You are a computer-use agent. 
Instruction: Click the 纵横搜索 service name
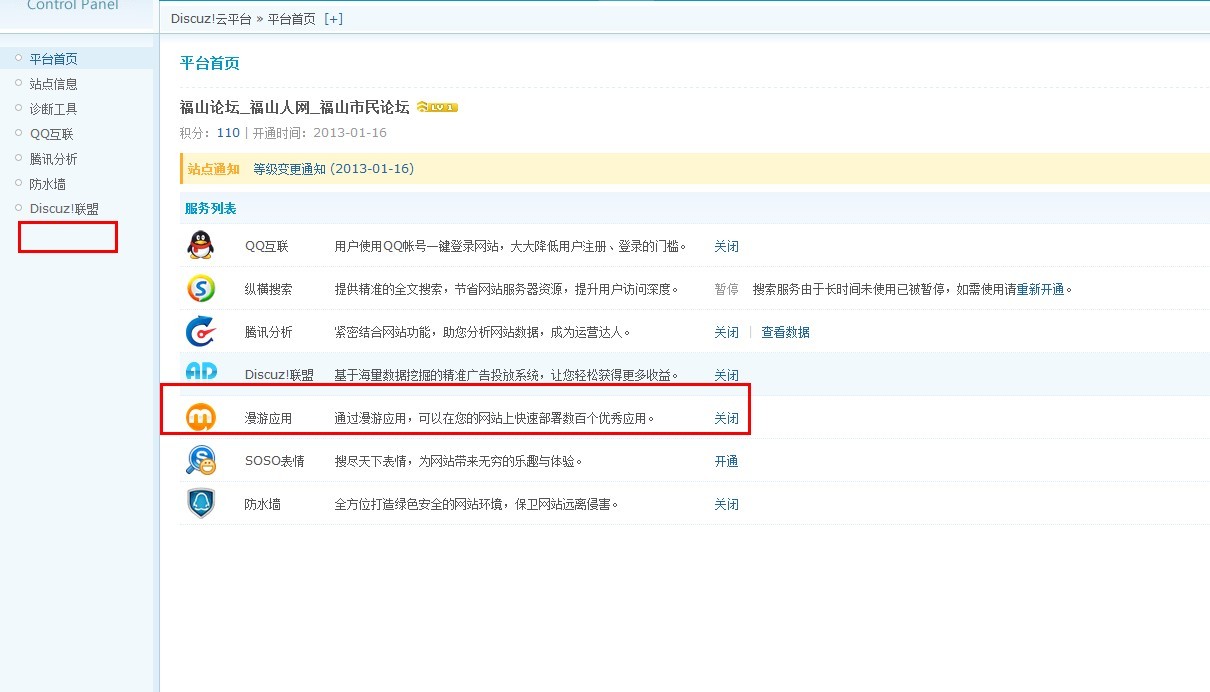(x=269, y=289)
